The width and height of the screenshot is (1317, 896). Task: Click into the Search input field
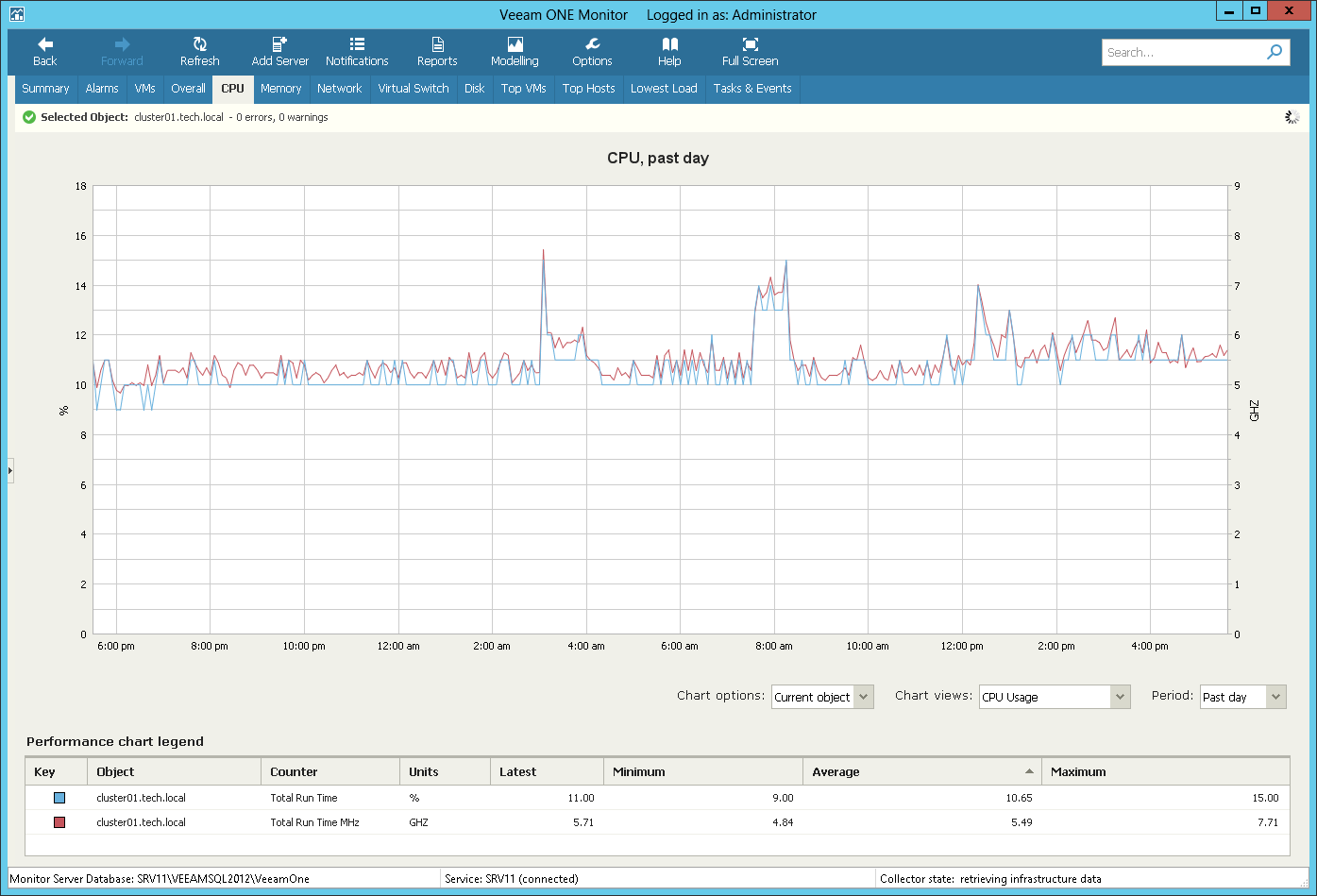point(1184,52)
